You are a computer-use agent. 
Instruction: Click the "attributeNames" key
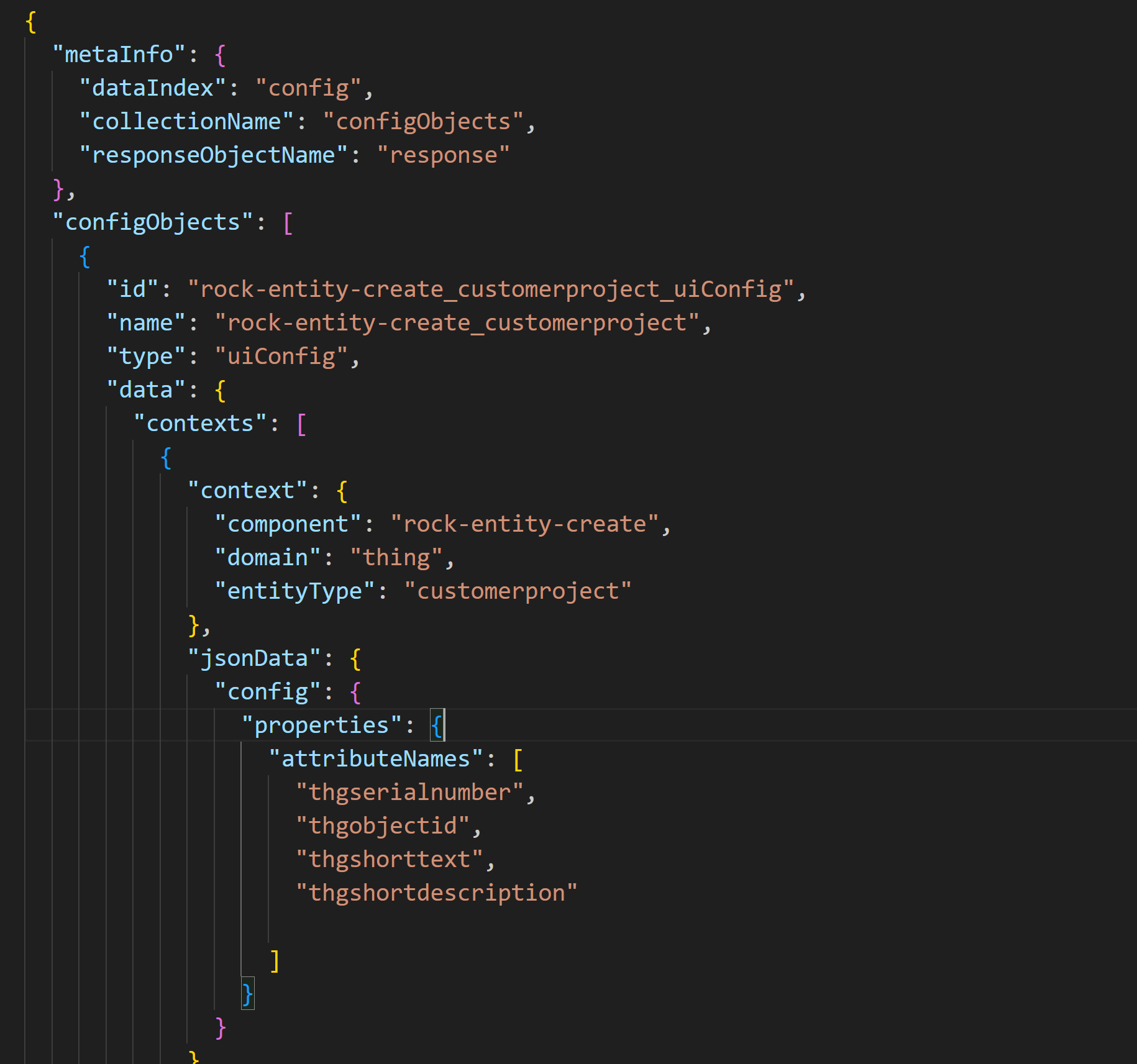(x=375, y=759)
